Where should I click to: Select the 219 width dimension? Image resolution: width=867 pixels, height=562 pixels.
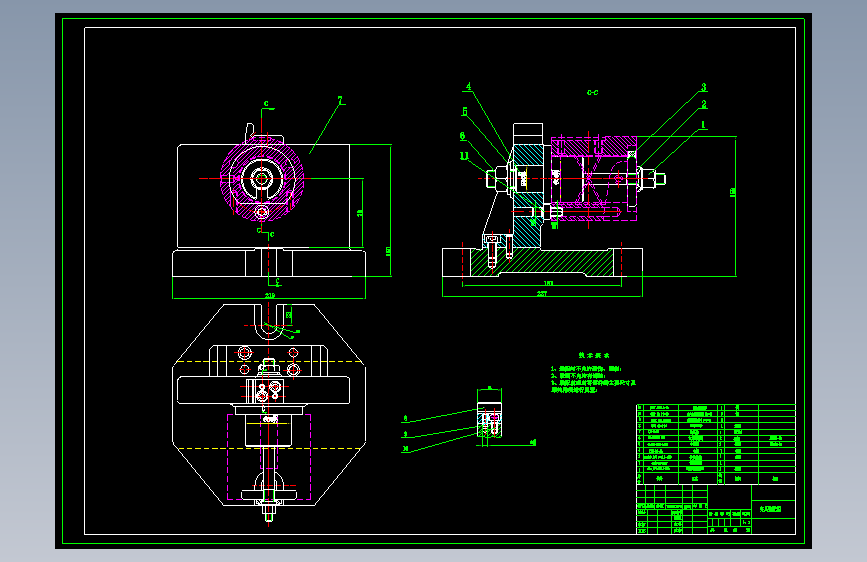[x=270, y=295]
